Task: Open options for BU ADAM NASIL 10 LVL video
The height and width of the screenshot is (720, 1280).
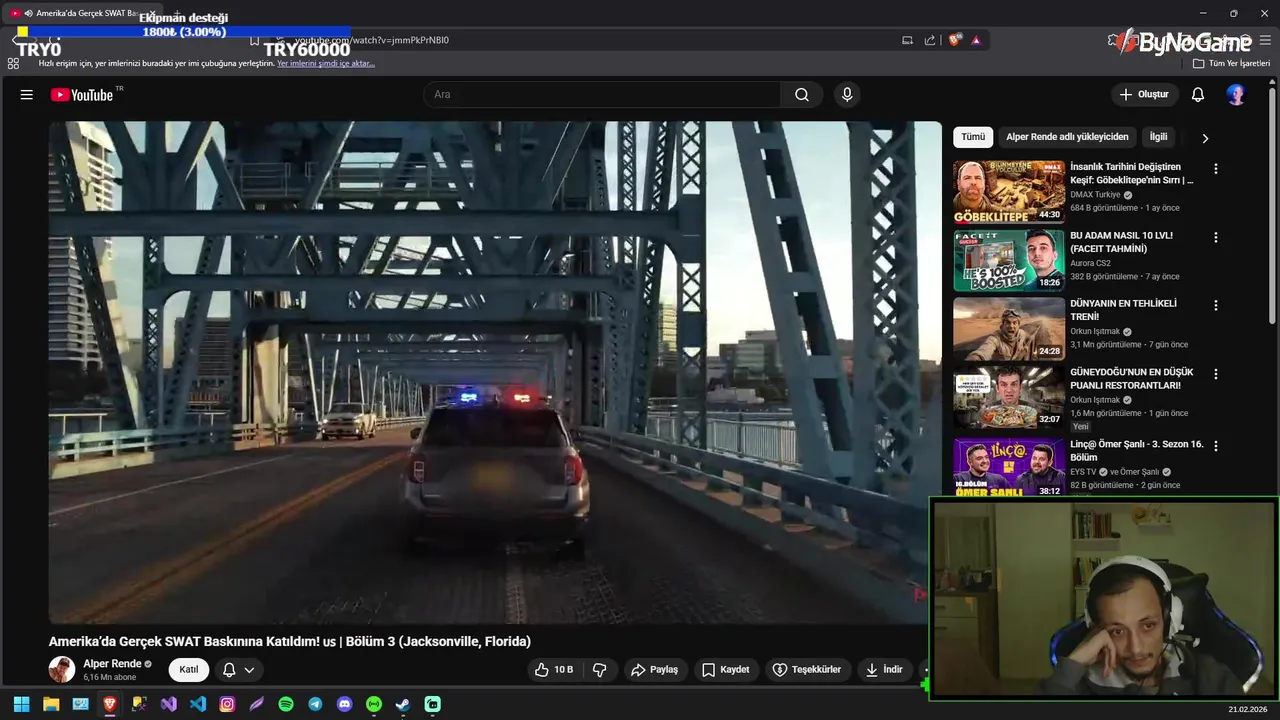Action: pyautogui.click(x=1216, y=238)
